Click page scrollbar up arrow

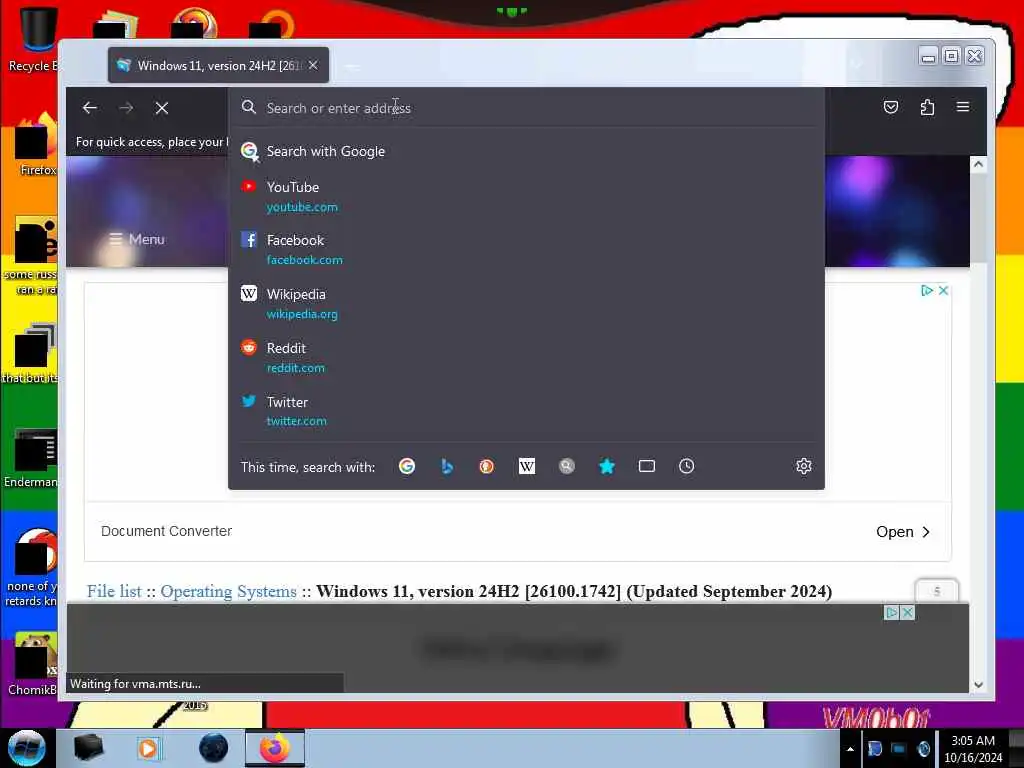(x=978, y=165)
